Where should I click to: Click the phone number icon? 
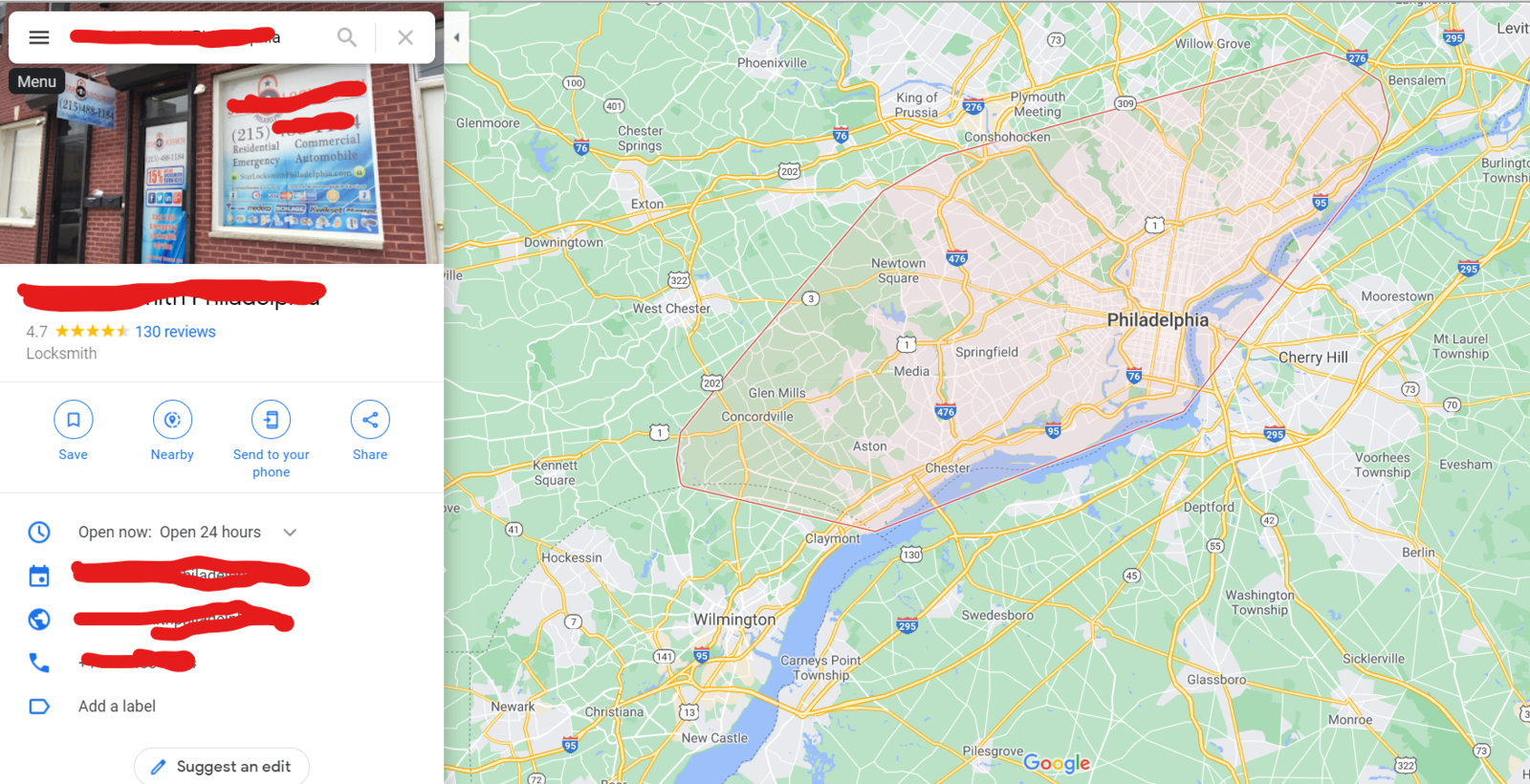(x=39, y=663)
